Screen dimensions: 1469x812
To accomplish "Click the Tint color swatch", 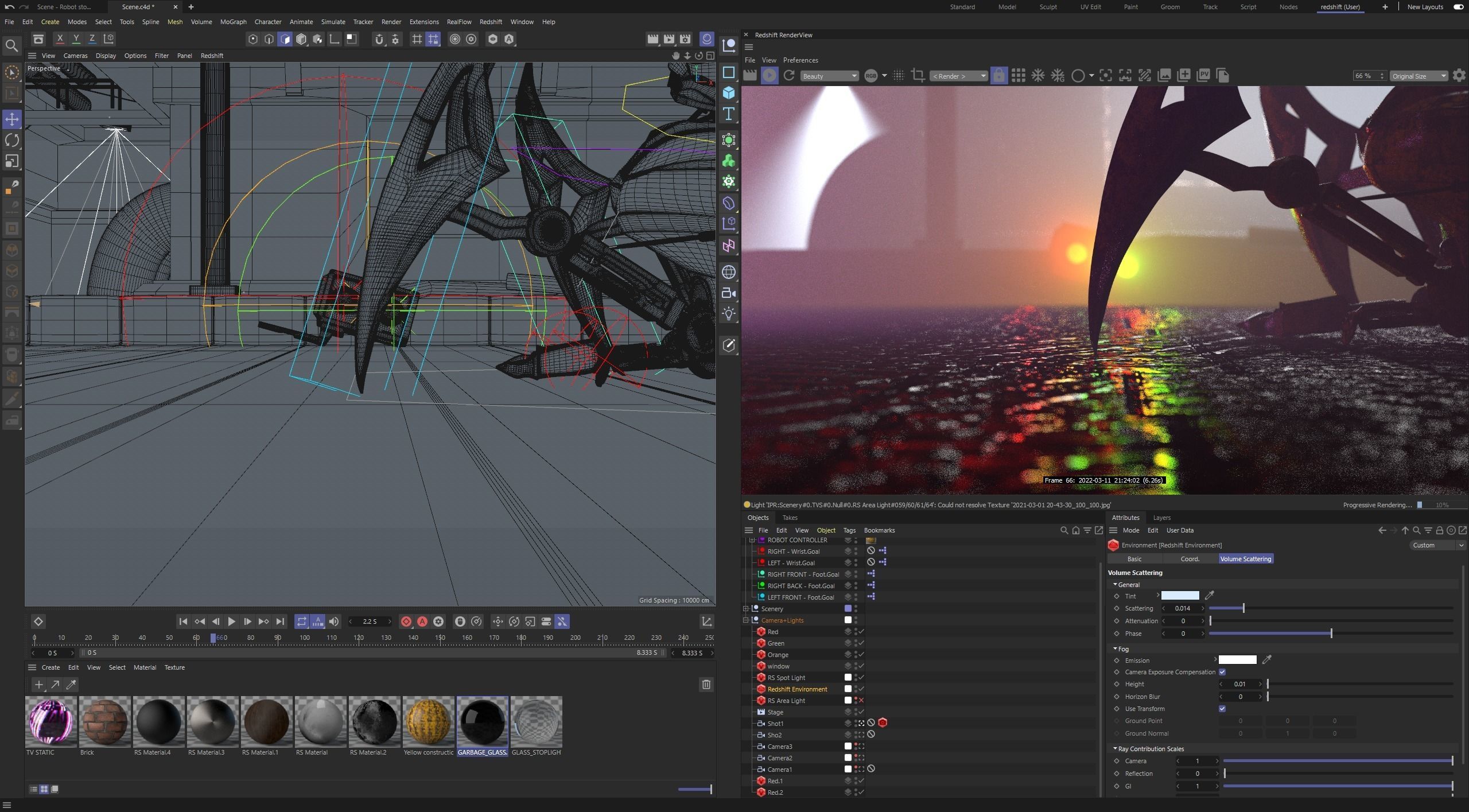I will (x=1180, y=596).
